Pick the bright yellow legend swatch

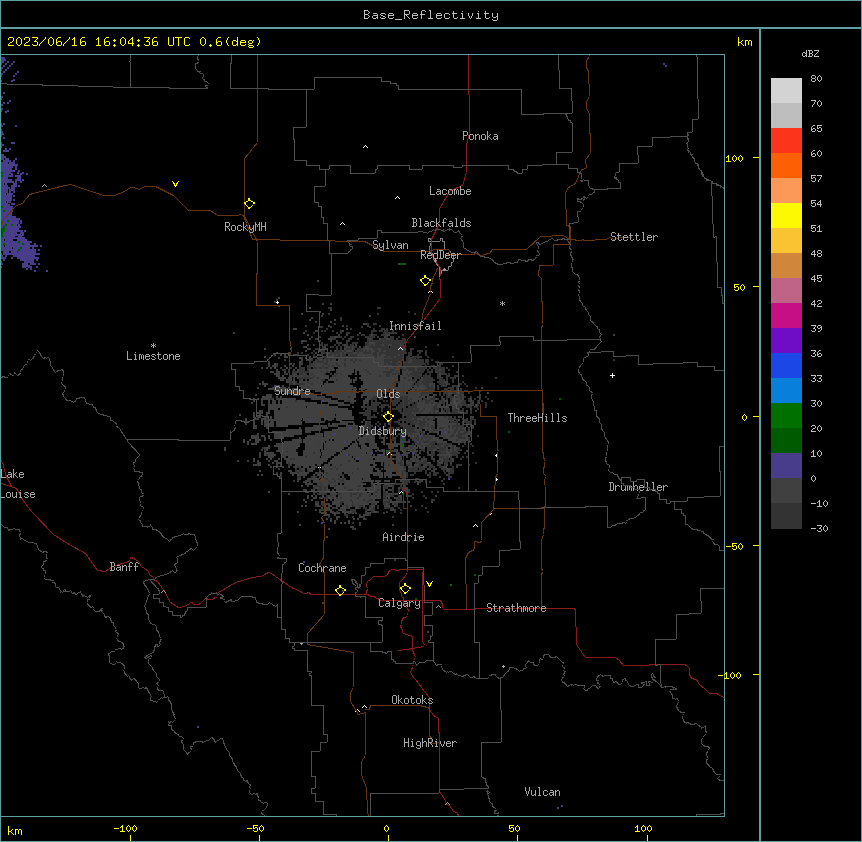pyautogui.click(x=786, y=215)
